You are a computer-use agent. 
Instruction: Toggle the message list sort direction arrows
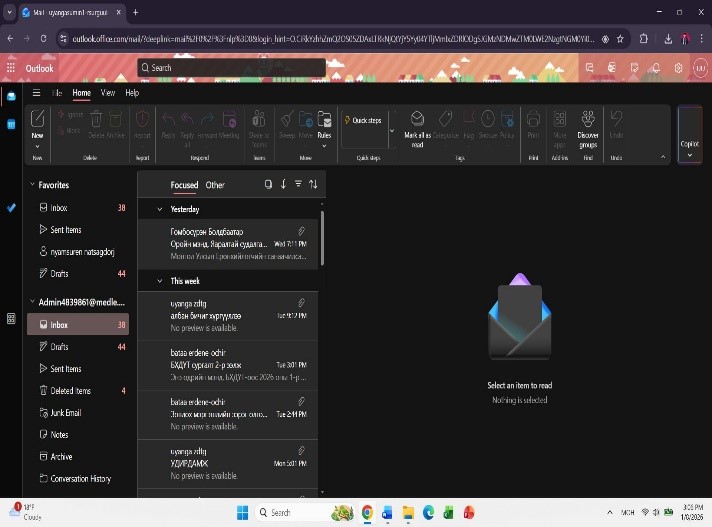(x=313, y=184)
